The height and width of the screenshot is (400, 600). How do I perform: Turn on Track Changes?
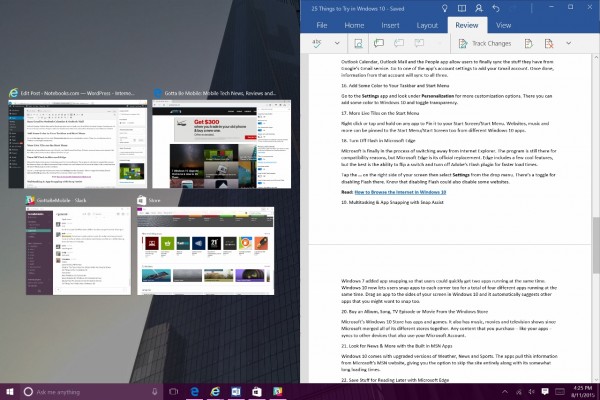coord(484,44)
